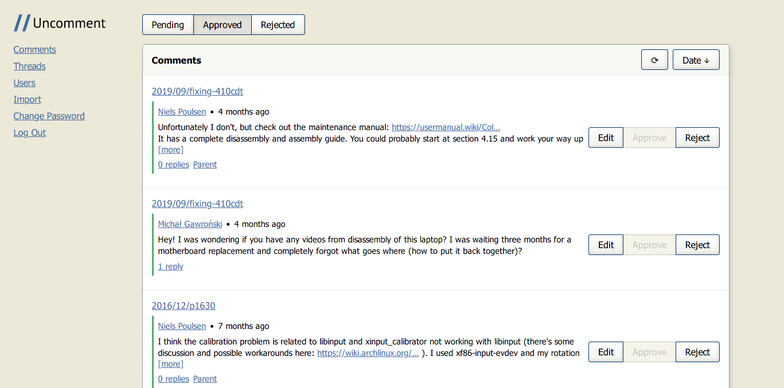Screen dimensions: 784x388
Task: Open the Users page
Action: click(24, 82)
